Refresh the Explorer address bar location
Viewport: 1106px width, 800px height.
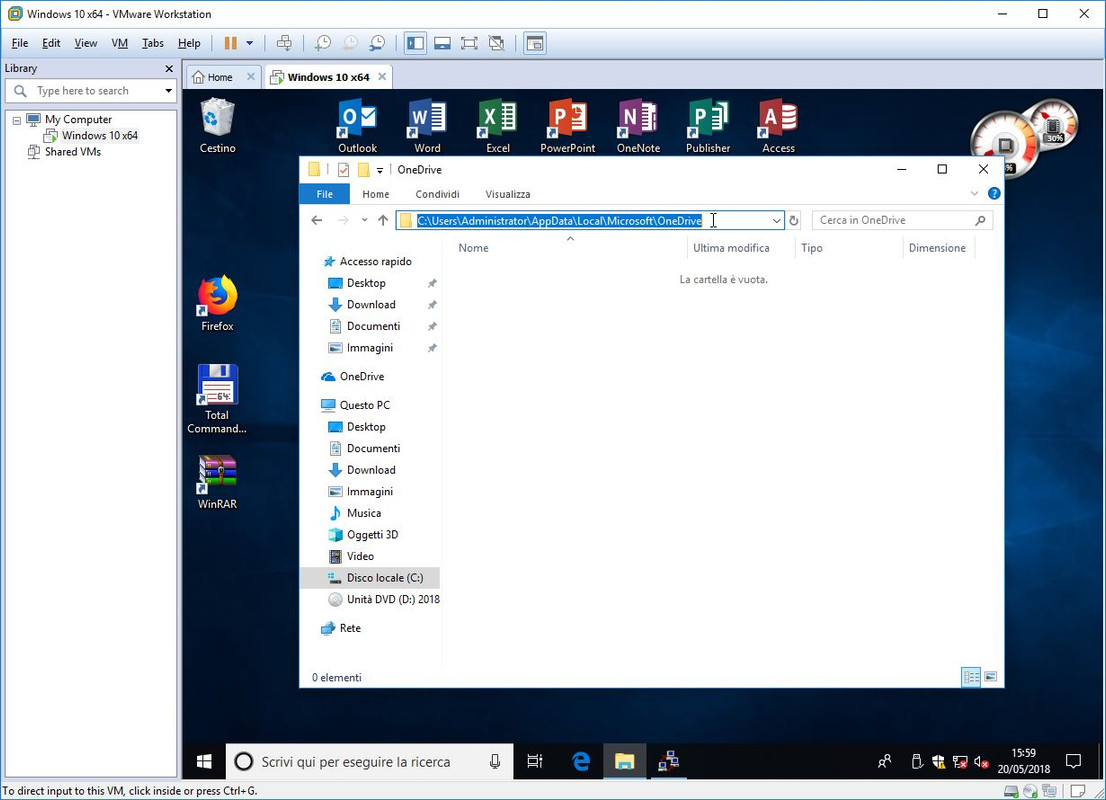(x=794, y=220)
